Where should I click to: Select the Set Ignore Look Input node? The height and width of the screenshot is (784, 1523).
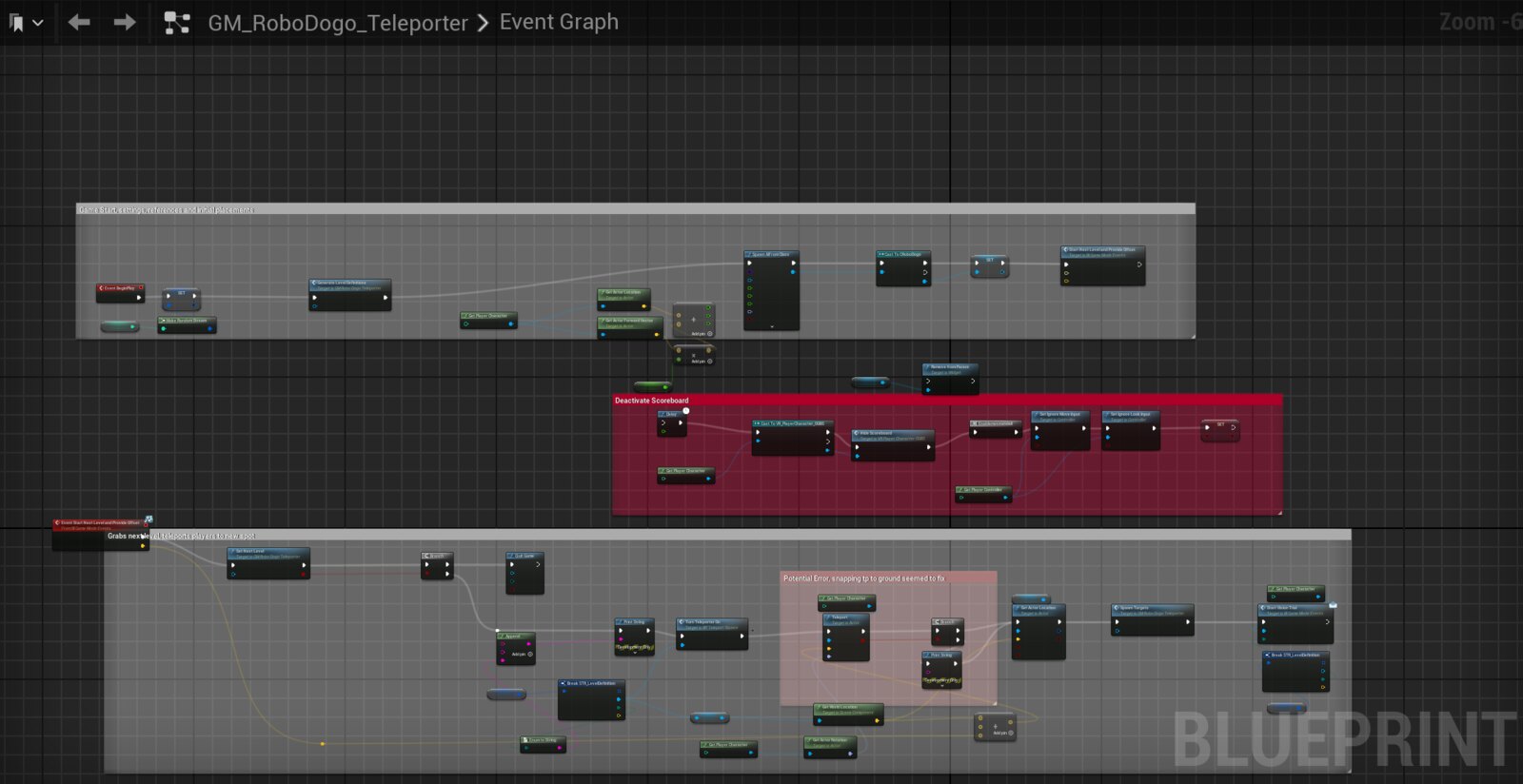(x=1131, y=430)
